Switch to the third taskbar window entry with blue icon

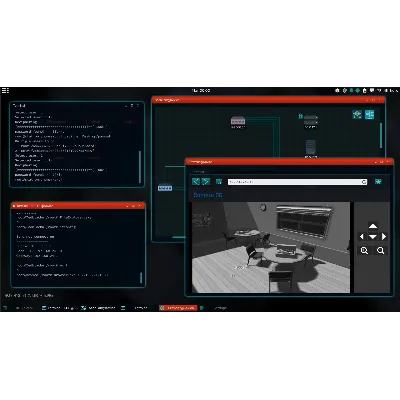(x=99, y=308)
